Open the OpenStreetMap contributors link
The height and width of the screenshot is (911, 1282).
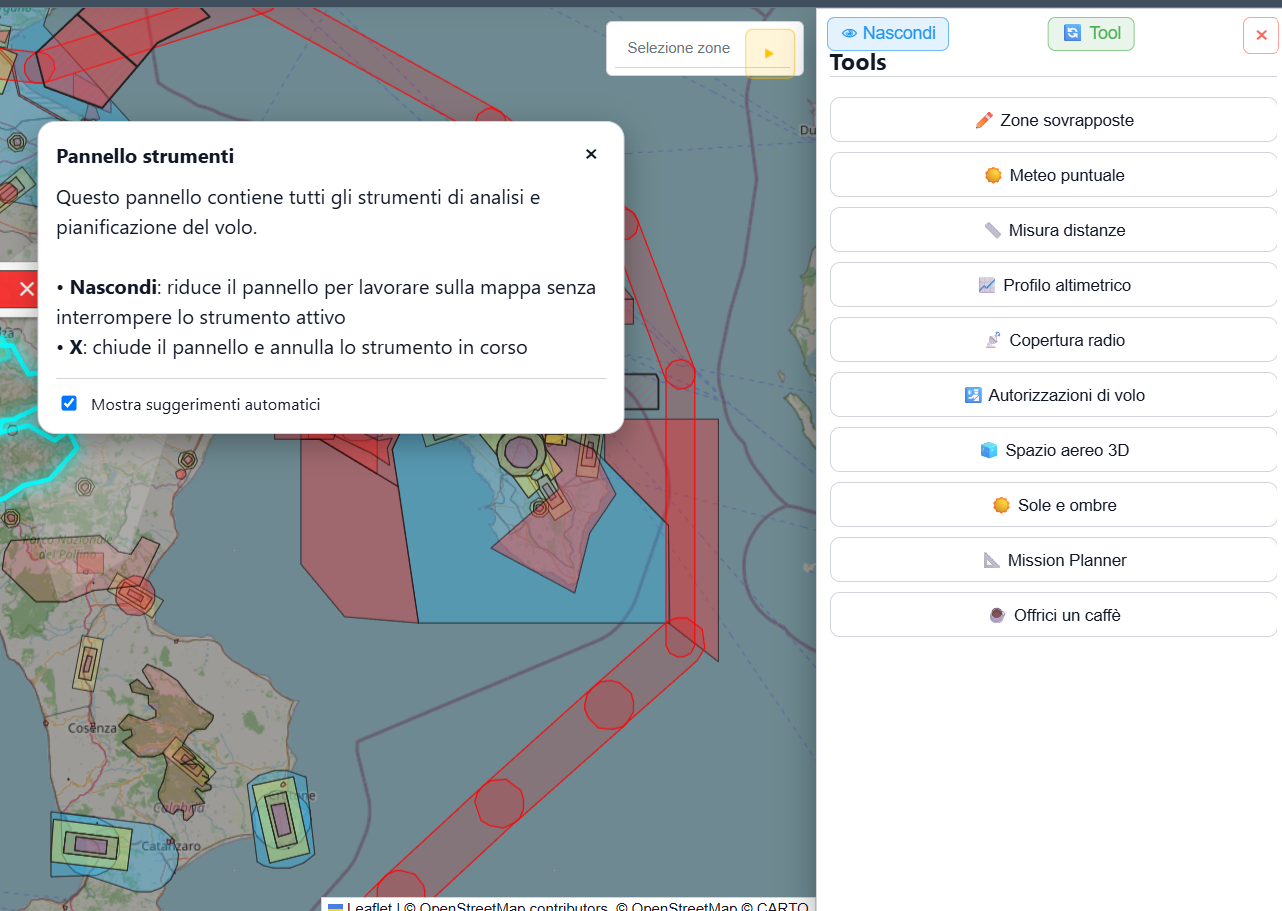click(x=513, y=904)
